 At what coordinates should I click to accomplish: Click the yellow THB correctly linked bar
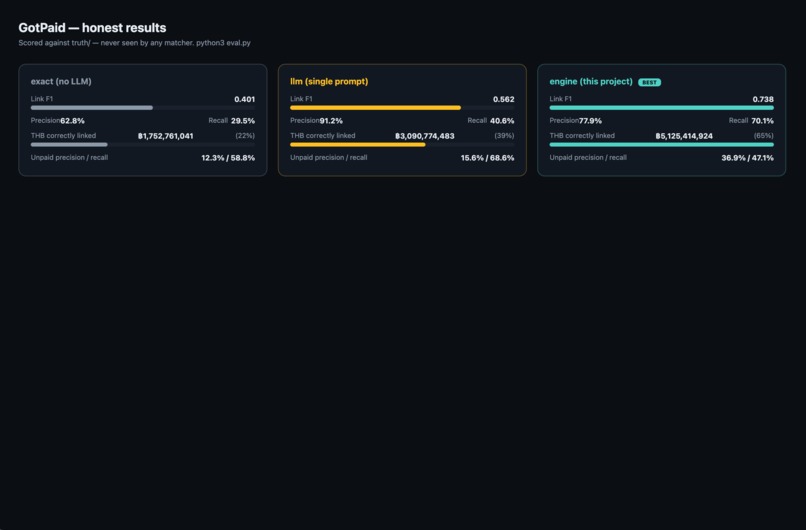click(x=402, y=145)
